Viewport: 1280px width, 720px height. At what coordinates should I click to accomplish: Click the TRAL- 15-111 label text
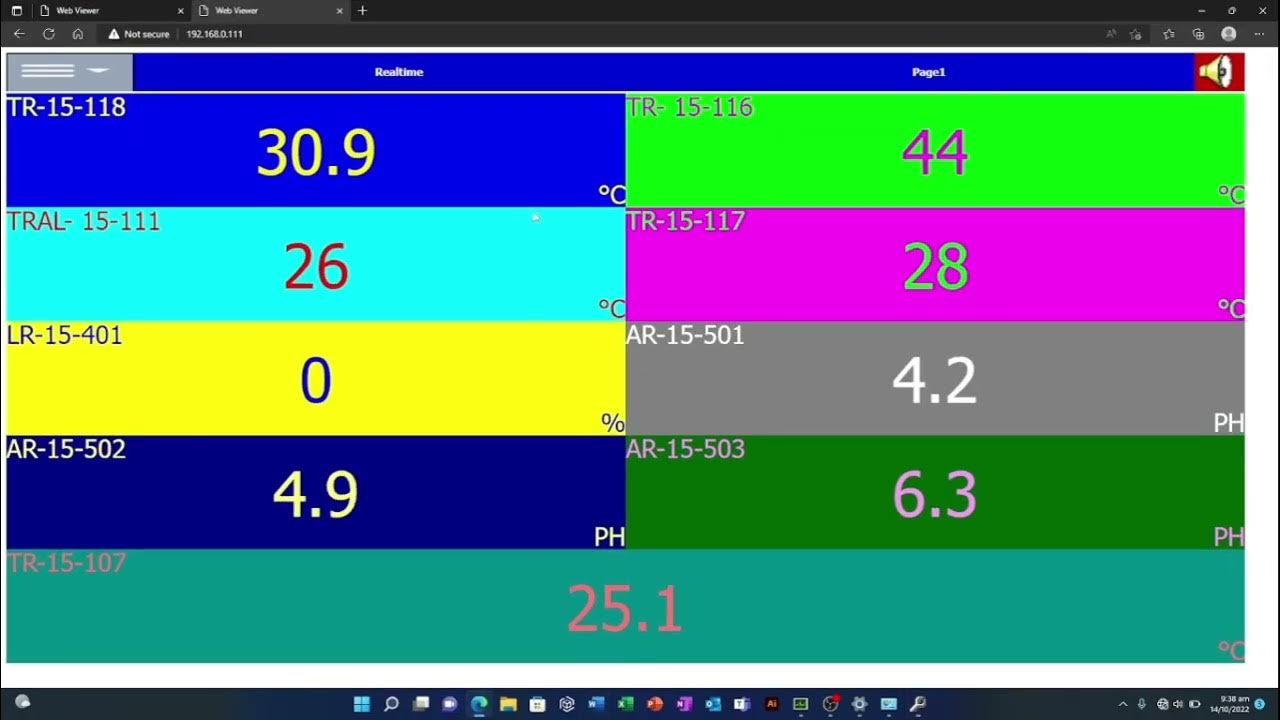tap(83, 221)
